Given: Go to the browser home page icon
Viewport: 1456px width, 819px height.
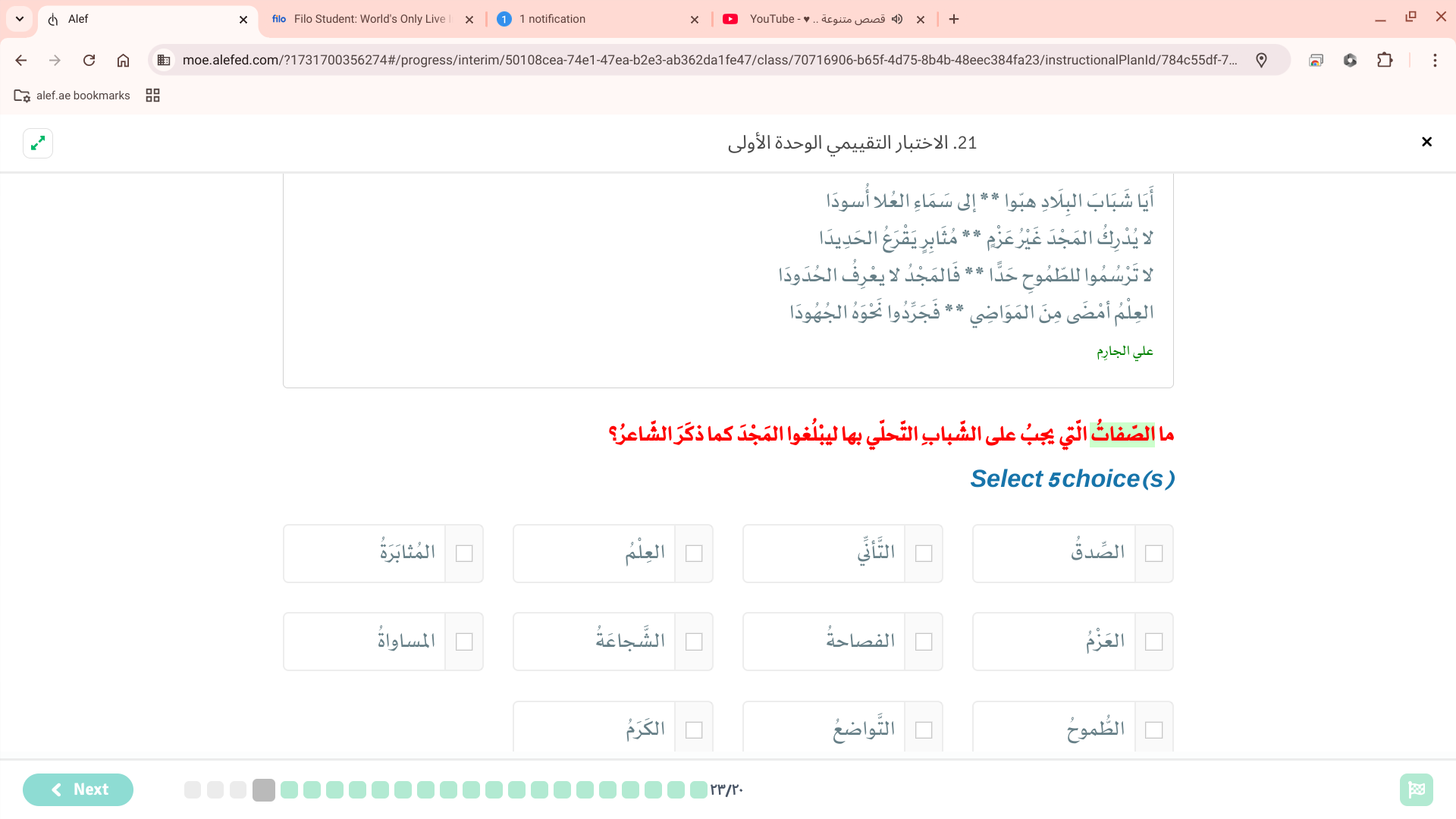Looking at the screenshot, I should (x=123, y=60).
